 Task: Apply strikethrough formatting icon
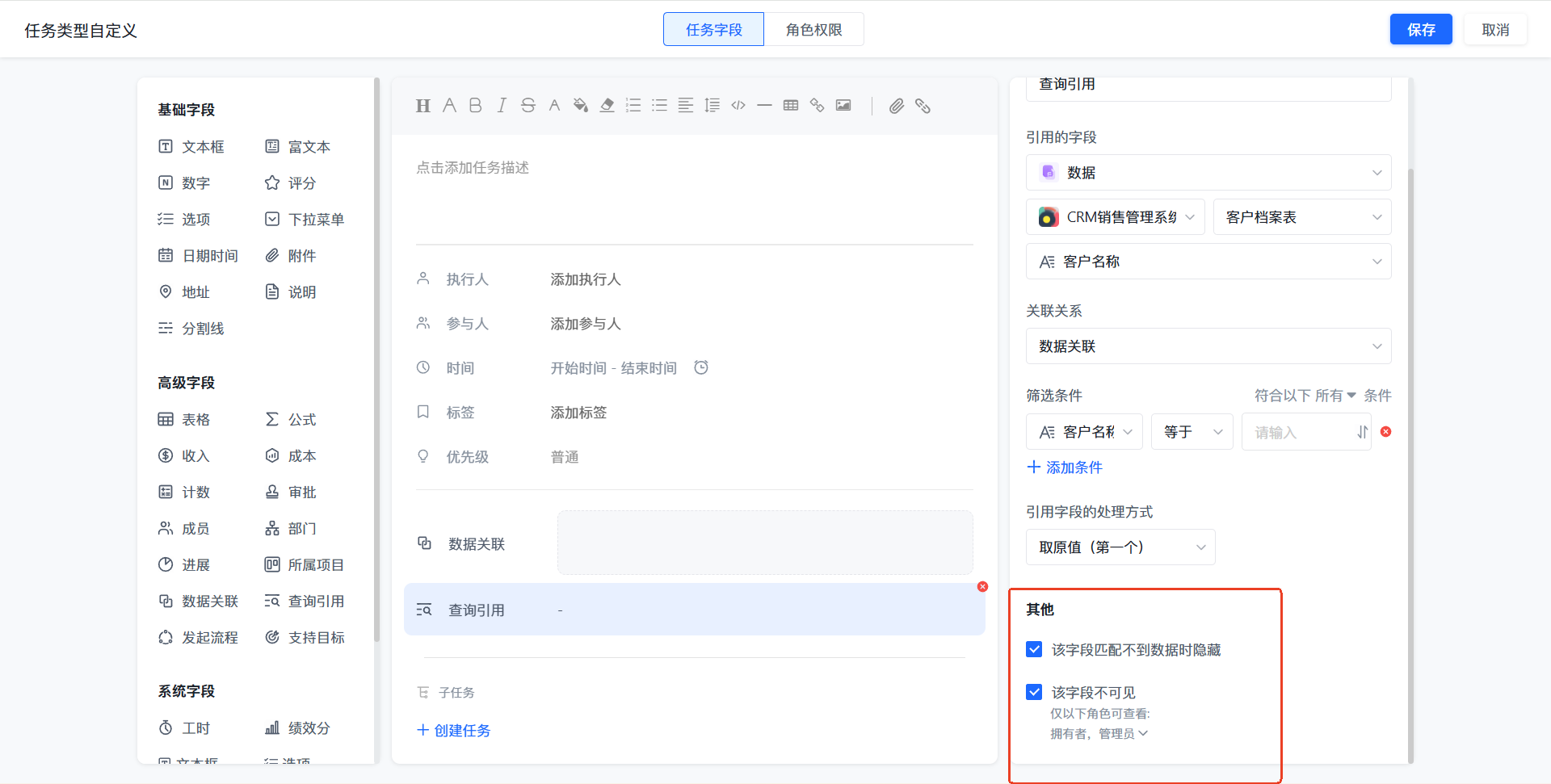point(528,106)
